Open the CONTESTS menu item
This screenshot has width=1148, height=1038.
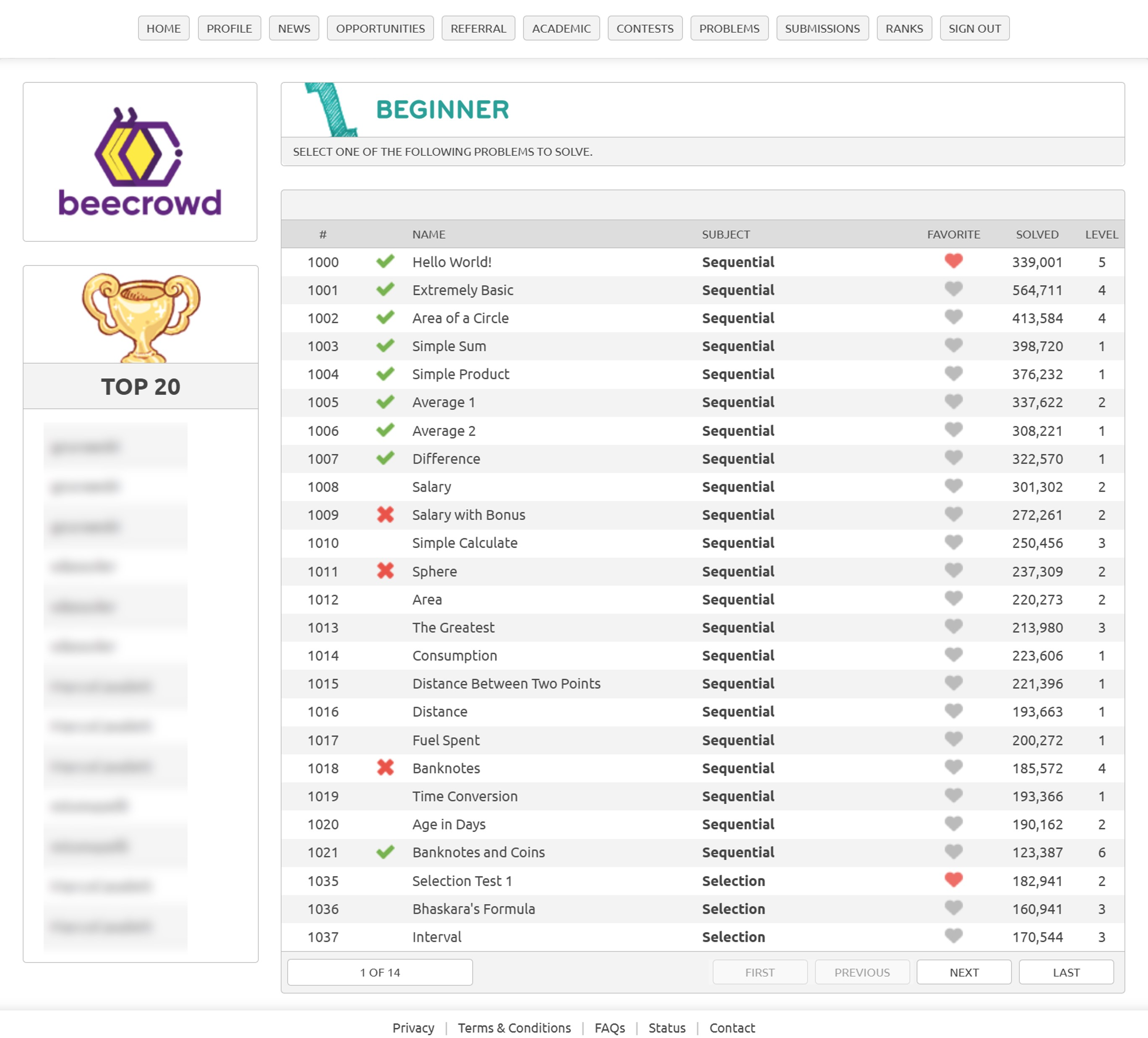point(644,29)
